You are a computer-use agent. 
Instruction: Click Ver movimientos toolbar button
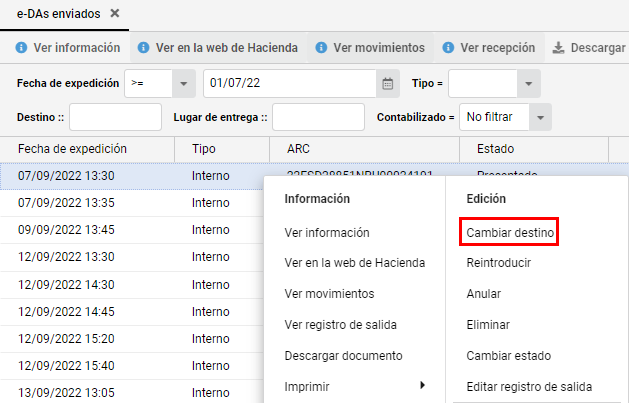point(370,48)
